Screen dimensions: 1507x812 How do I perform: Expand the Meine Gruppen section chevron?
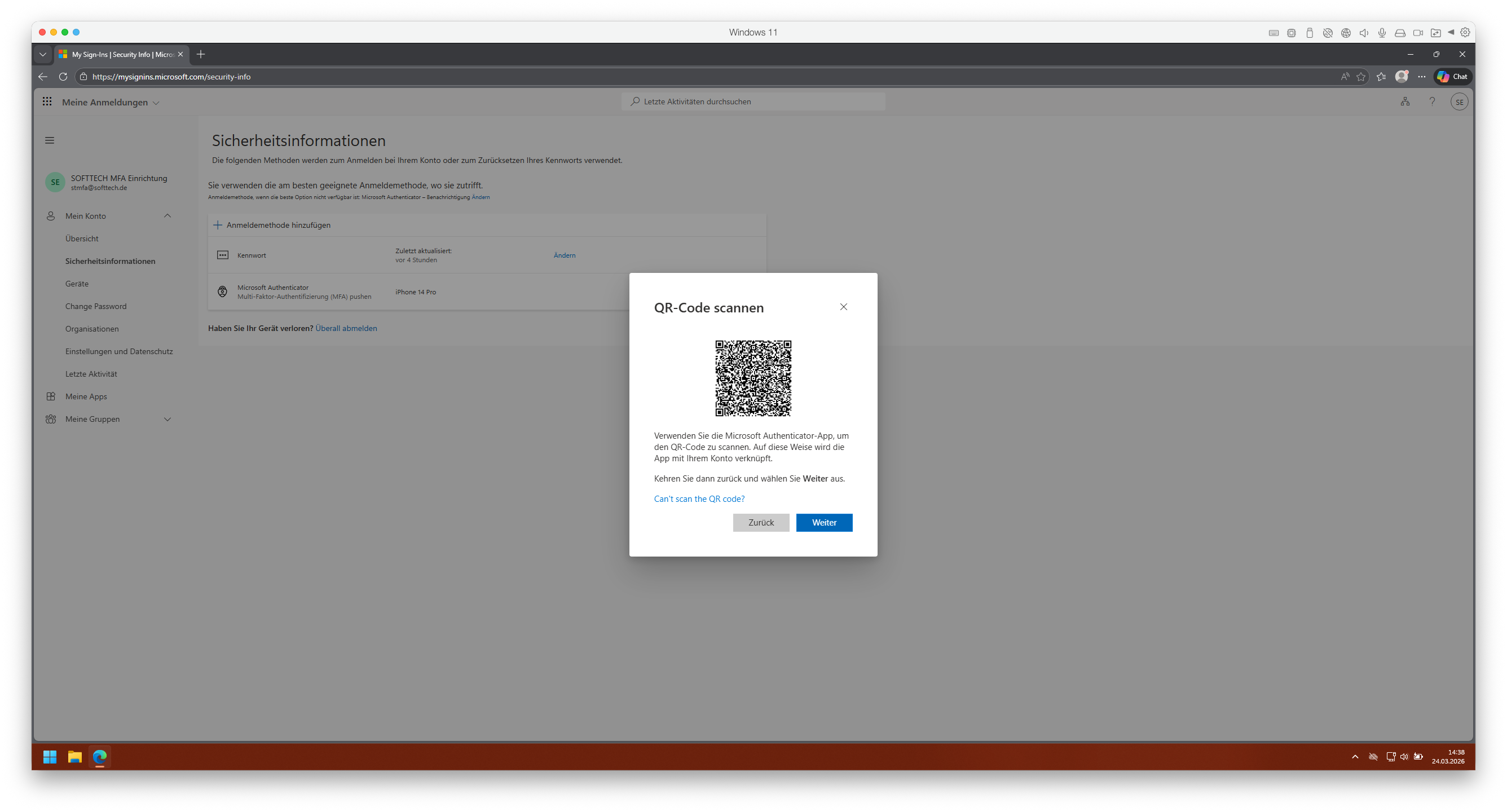(x=168, y=419)
